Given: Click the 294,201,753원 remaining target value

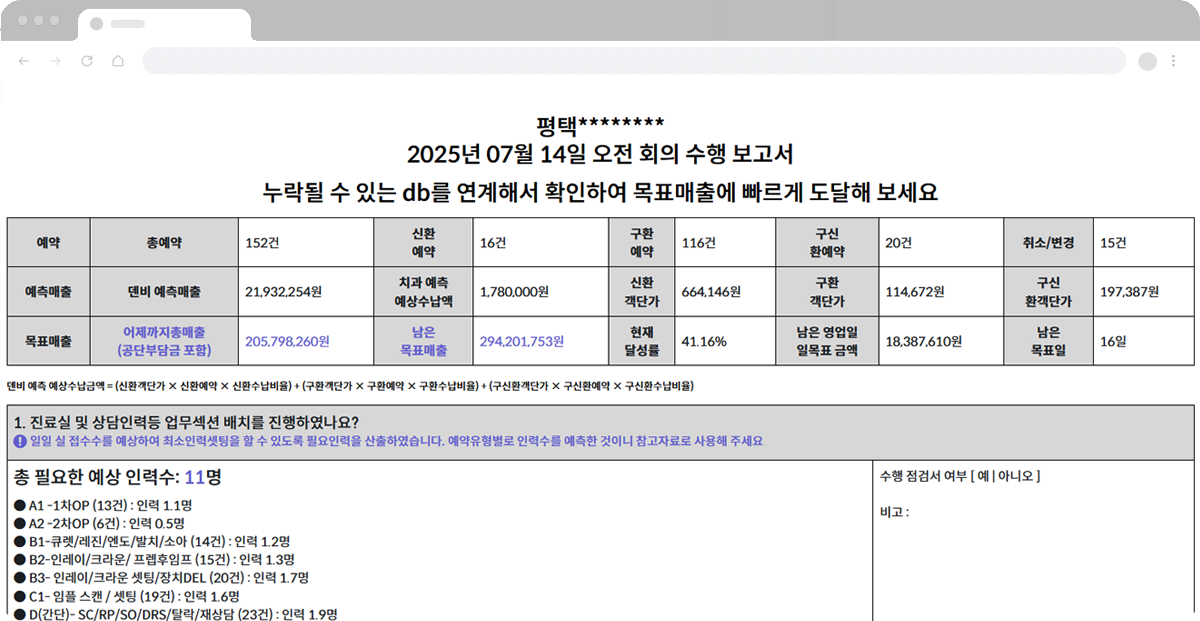Looking at the screenshot, I should coord(529,341).
